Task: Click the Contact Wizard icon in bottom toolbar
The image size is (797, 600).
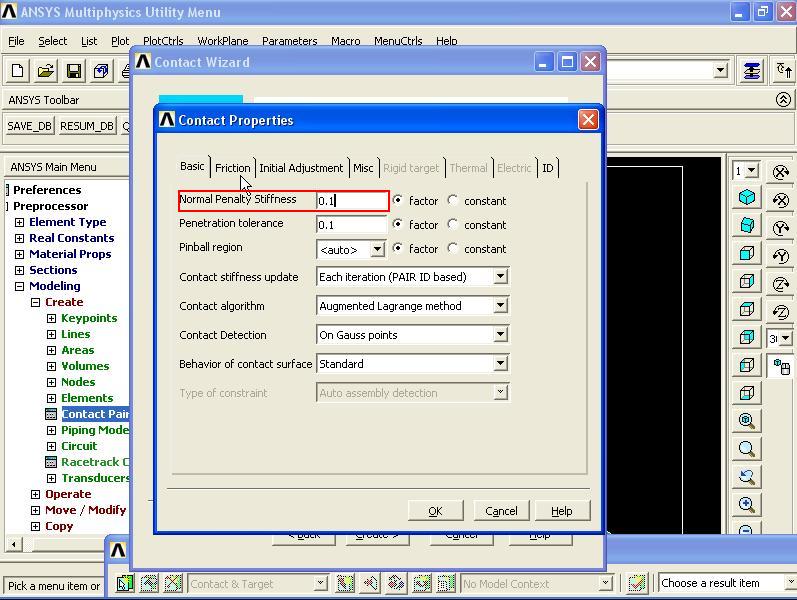Action: pos(125,583)
